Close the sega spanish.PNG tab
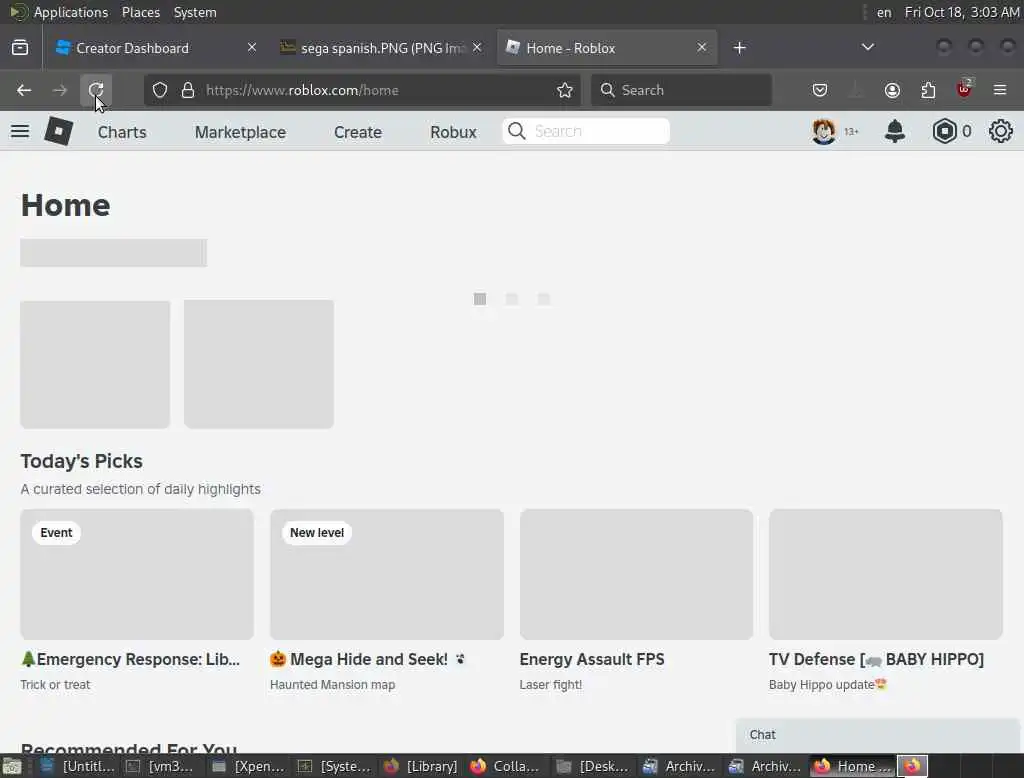The height and width of the screenshot is (778, 1024). (x=477, y=48)
